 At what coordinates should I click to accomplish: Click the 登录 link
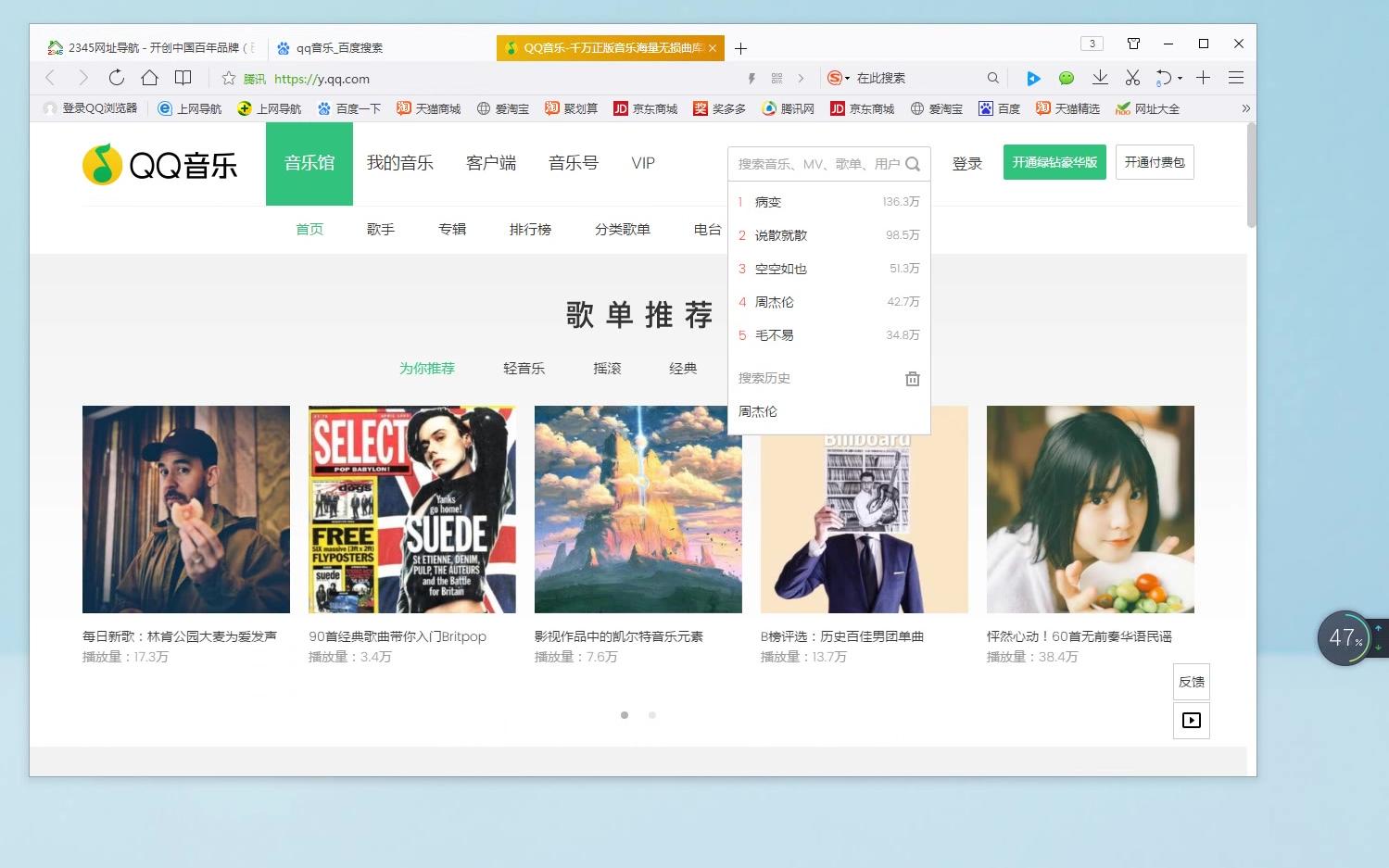967,163
